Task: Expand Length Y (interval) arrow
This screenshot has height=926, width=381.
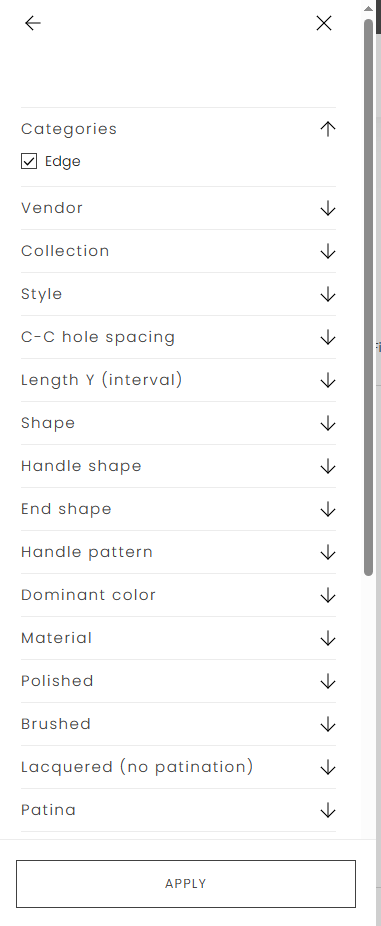Action: [328, 380]
